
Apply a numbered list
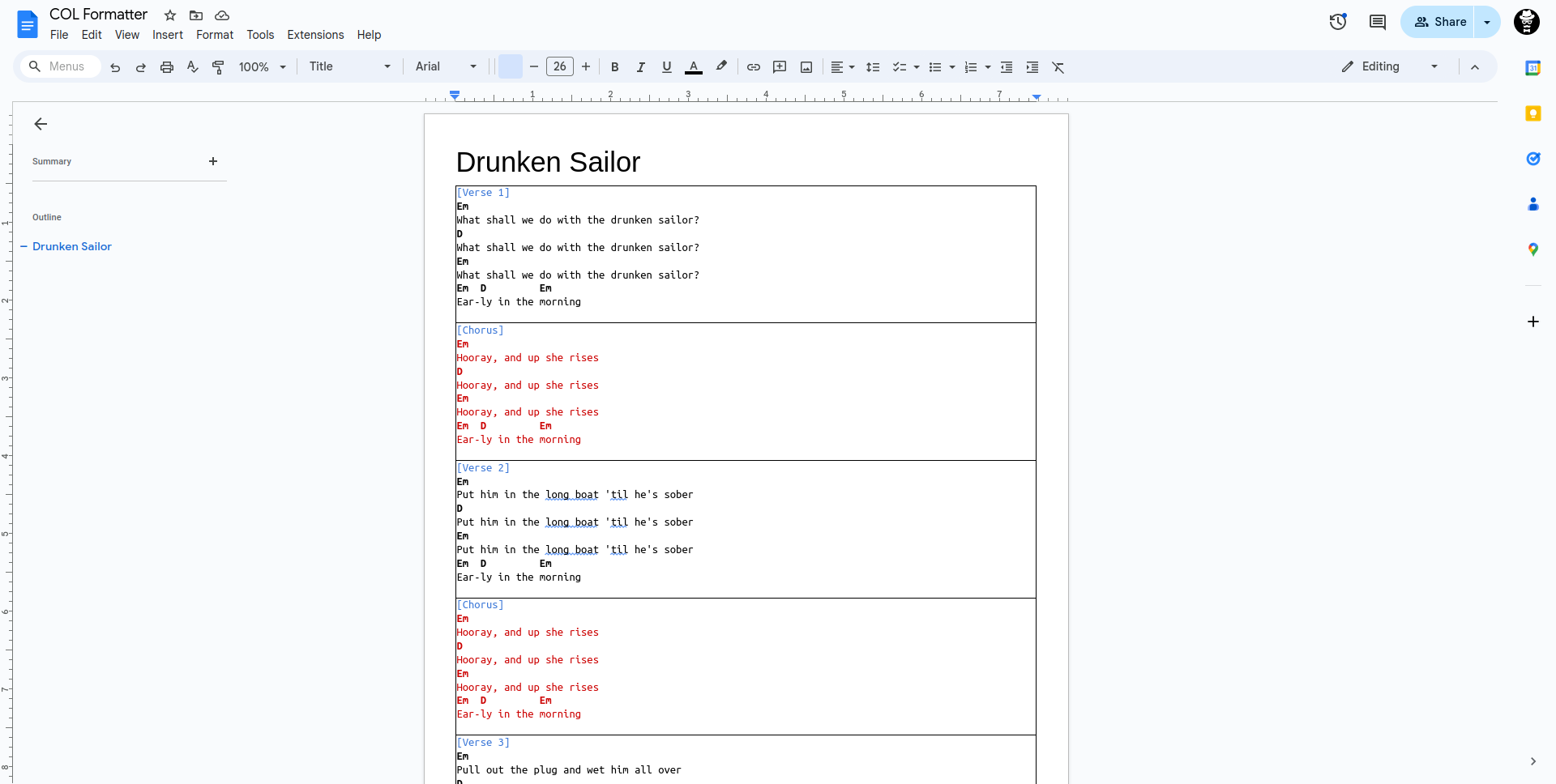pyautogui.click(x=971, y=67)
